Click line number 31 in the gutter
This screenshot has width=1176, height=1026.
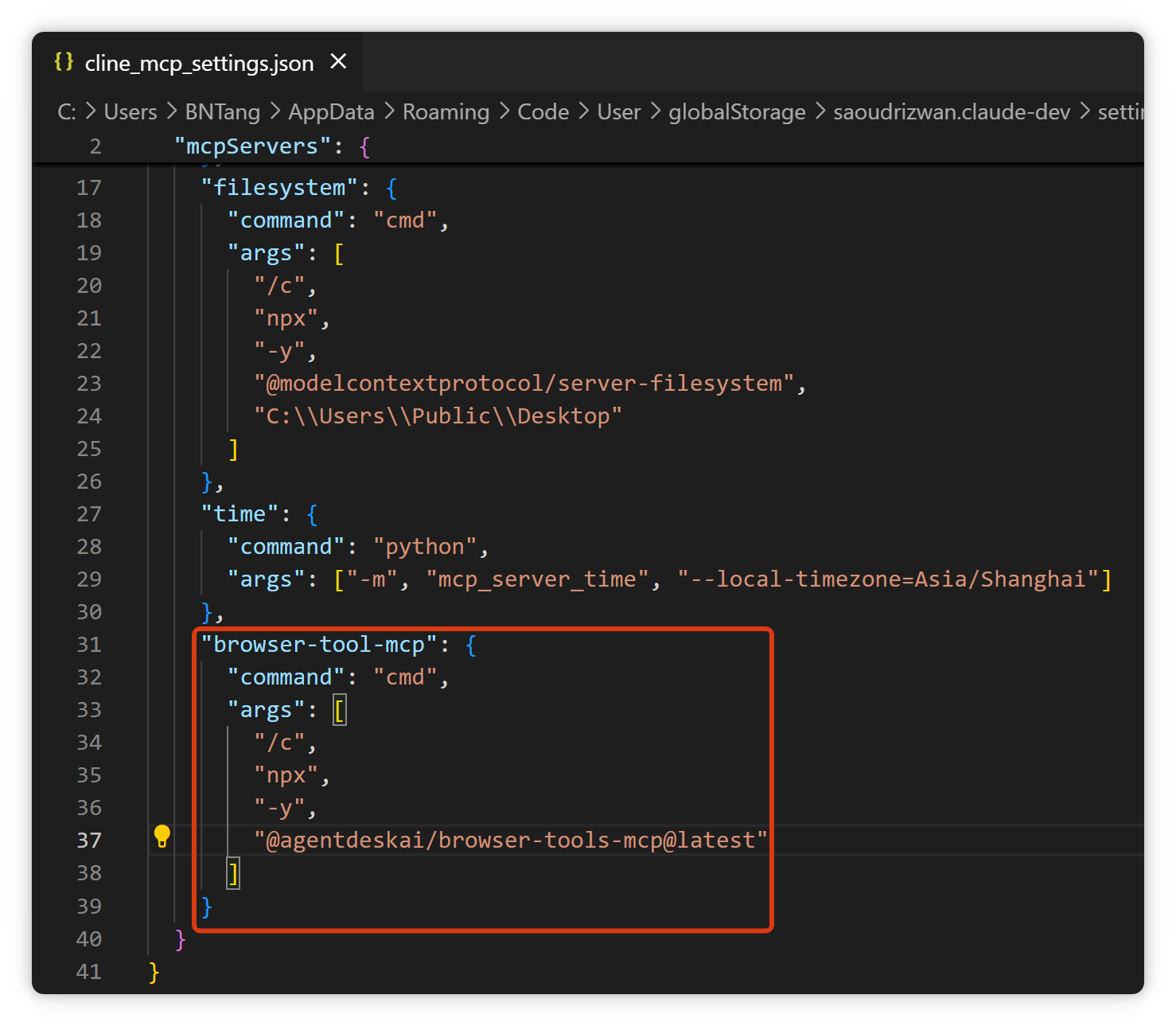pyautogui.click(x=89, y=645)
